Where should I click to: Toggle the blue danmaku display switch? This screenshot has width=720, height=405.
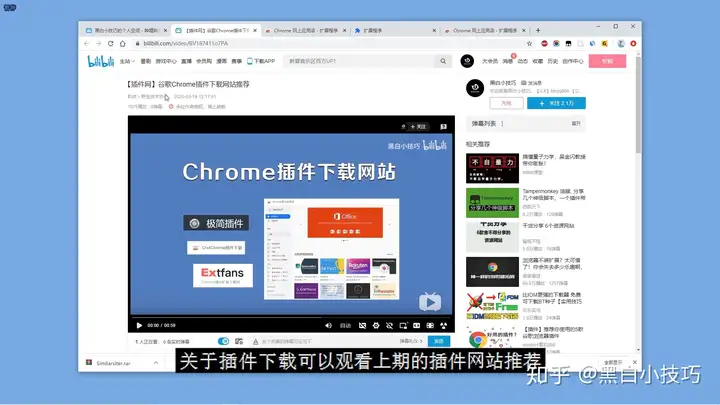tap(223, 341)
